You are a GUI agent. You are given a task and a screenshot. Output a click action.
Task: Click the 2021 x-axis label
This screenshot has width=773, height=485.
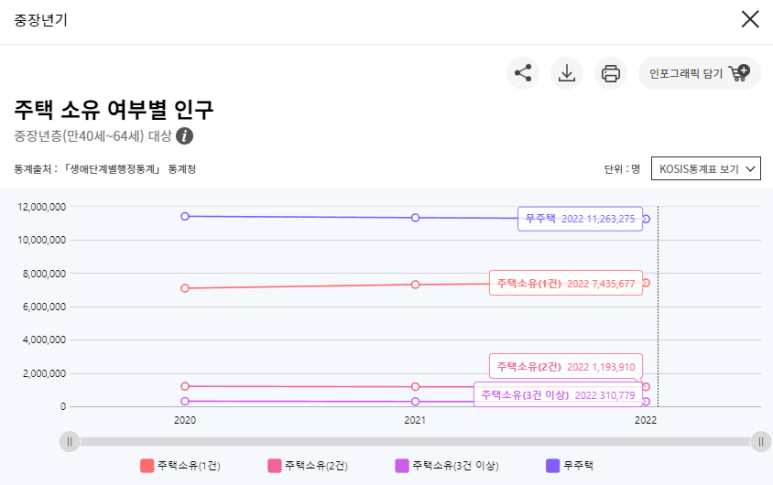pyautogui.click(x=415, y=420)
